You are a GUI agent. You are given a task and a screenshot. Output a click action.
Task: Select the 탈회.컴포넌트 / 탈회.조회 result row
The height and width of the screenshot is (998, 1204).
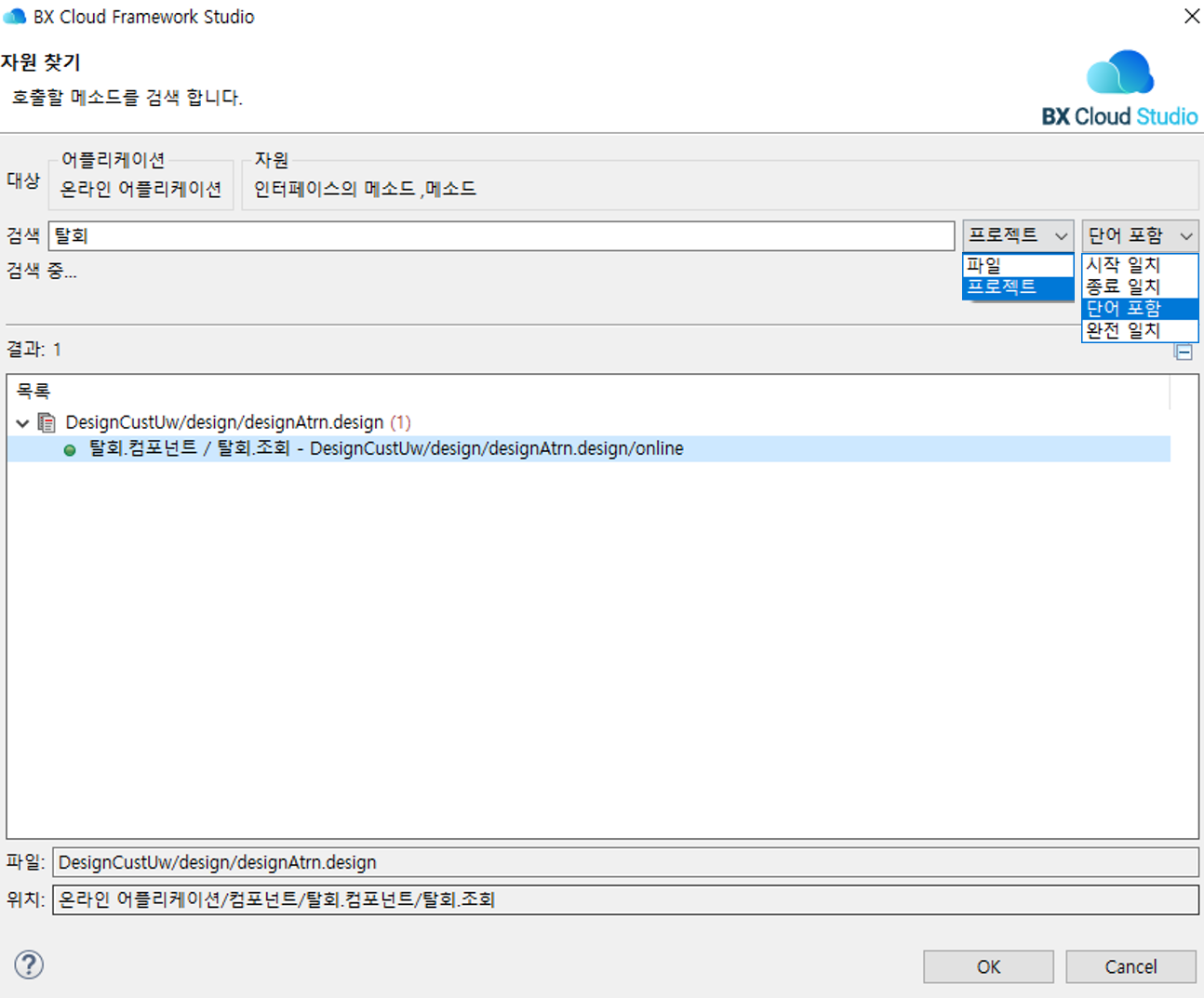372,448
